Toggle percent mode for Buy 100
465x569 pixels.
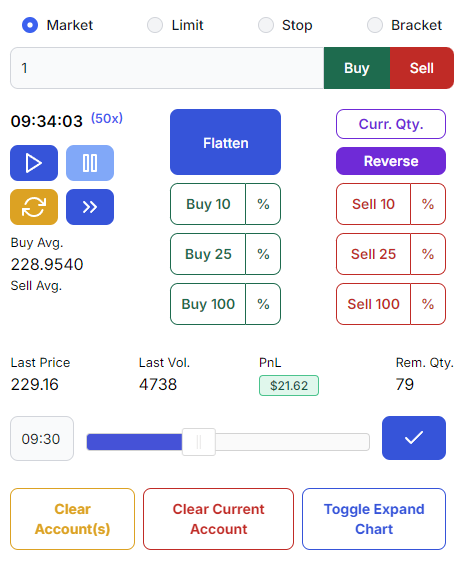click(263, 304)
